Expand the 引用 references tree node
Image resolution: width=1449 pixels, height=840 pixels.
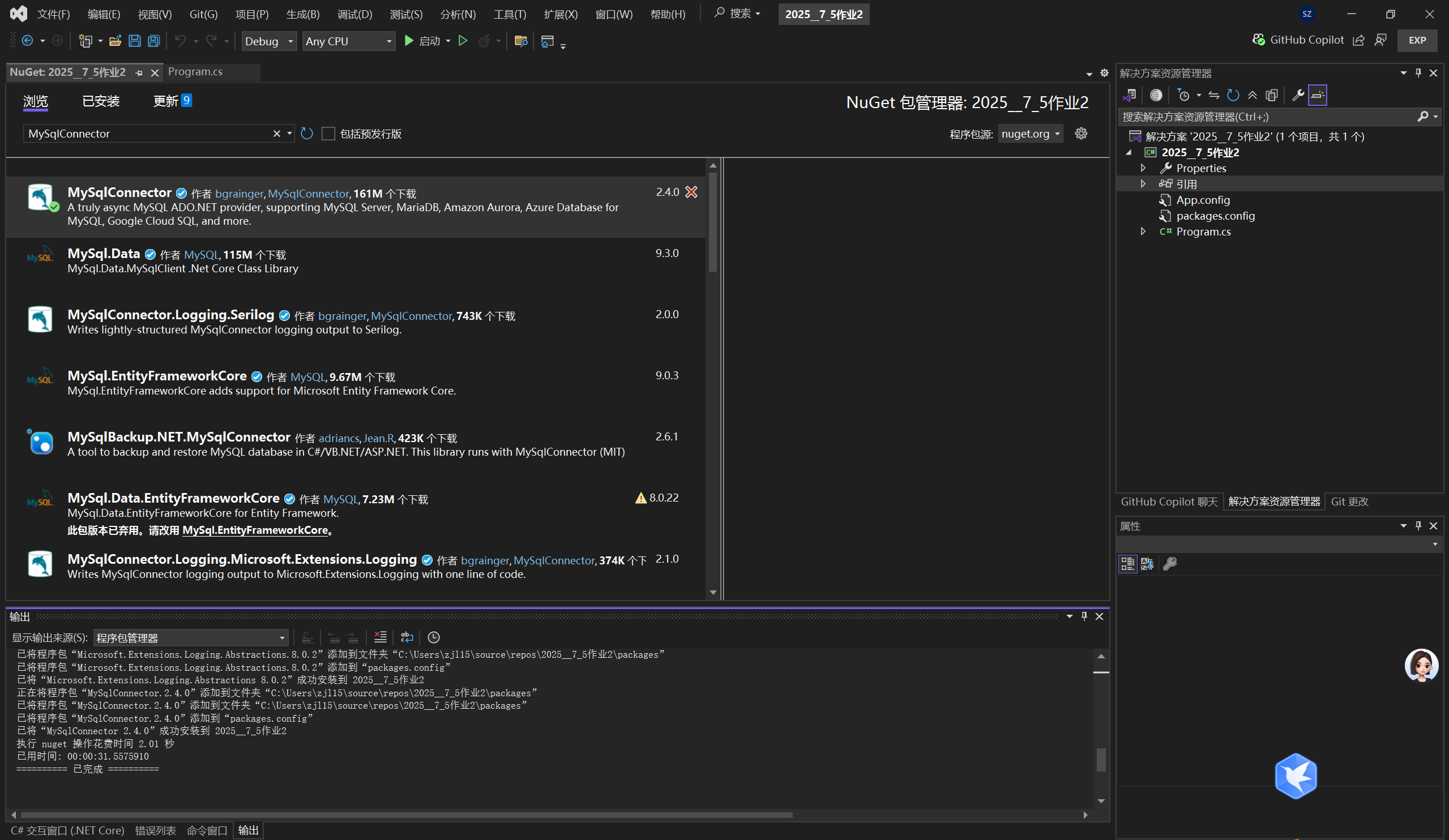[x=1143, y=183]
